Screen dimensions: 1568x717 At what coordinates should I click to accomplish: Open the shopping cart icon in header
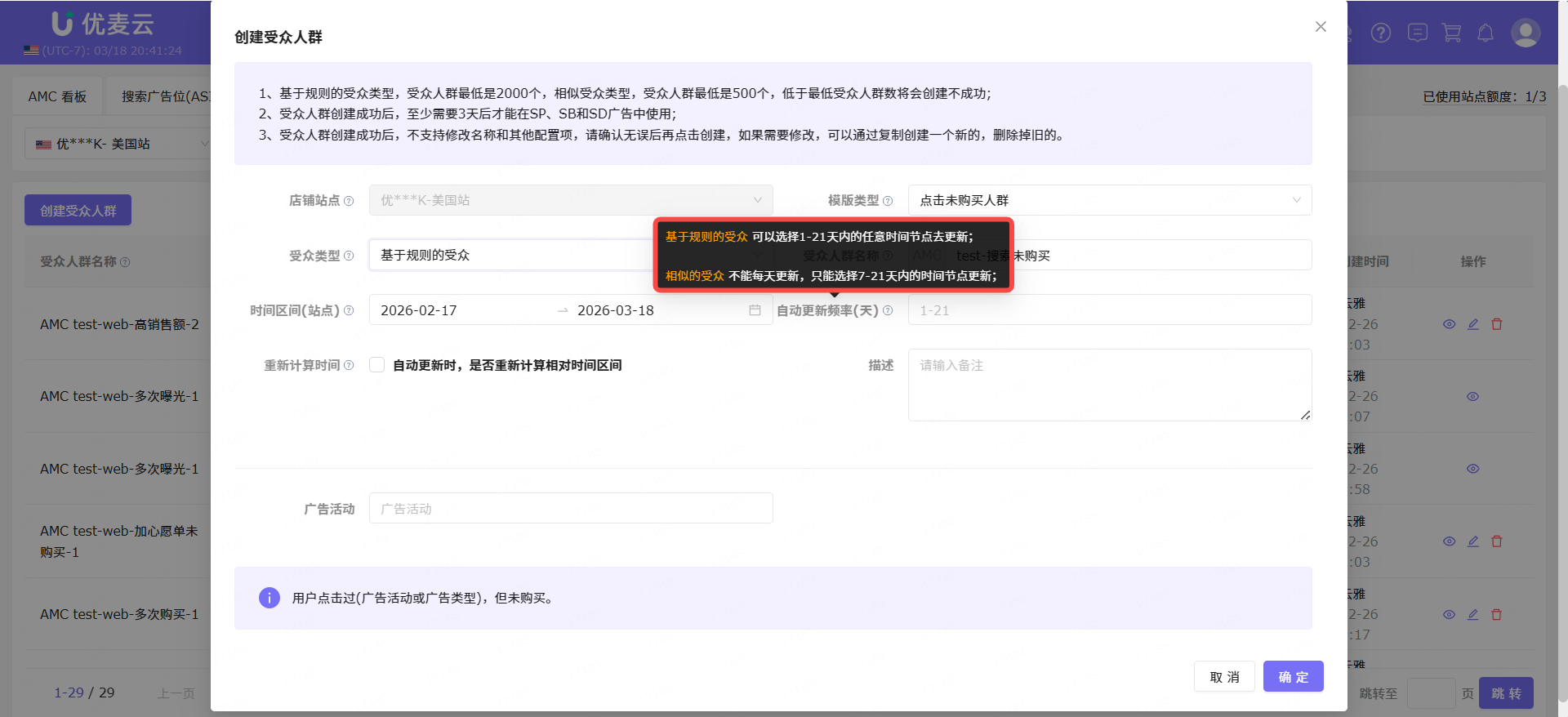point(1452,33)
